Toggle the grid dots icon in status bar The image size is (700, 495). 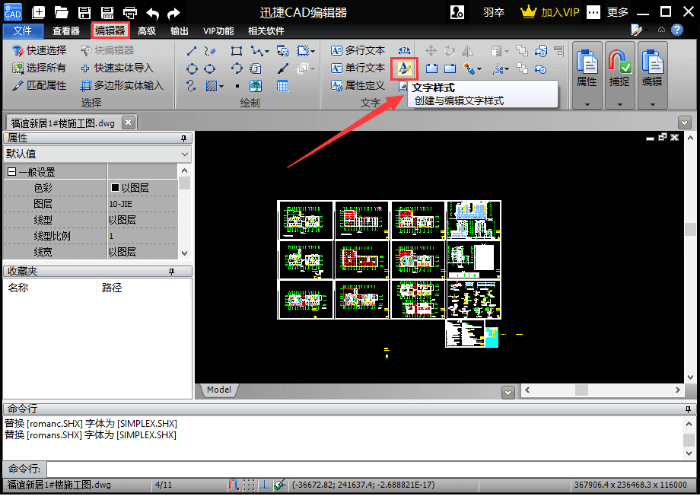(249, 485)
